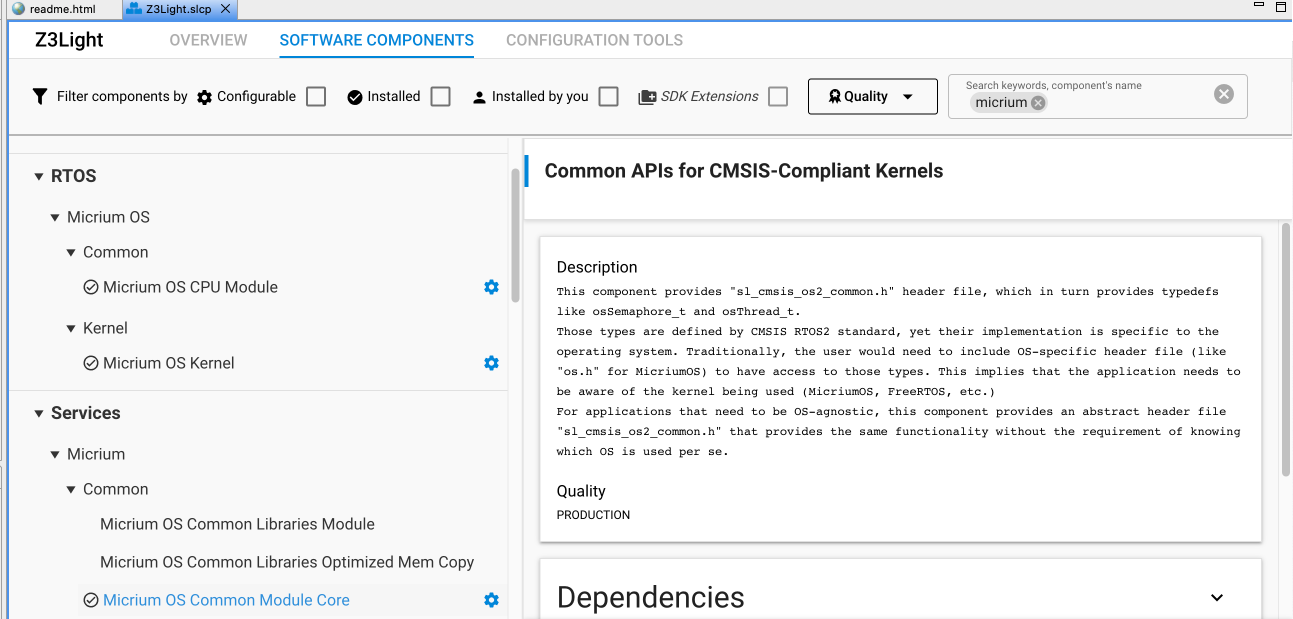Screen dimensions: 1293x619
Task: Open the CONFIGURATION TOOLS tab
Action: click(x=594, y=40)
